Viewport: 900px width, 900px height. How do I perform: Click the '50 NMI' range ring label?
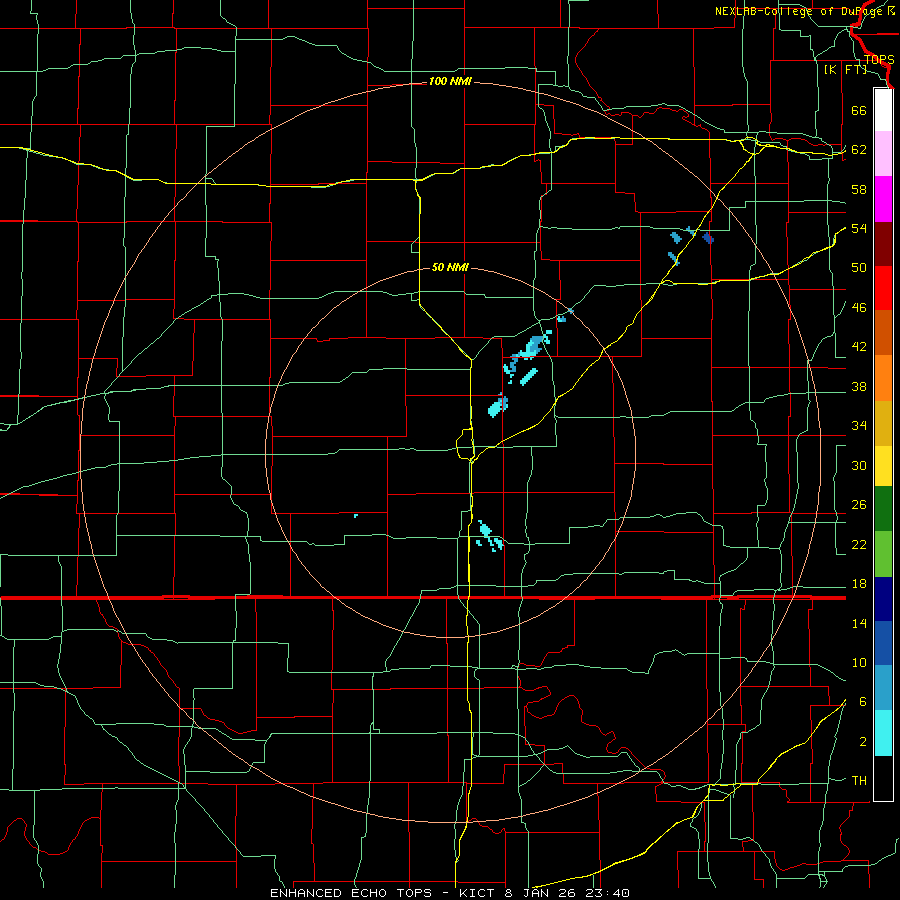[x=450, y=267]
